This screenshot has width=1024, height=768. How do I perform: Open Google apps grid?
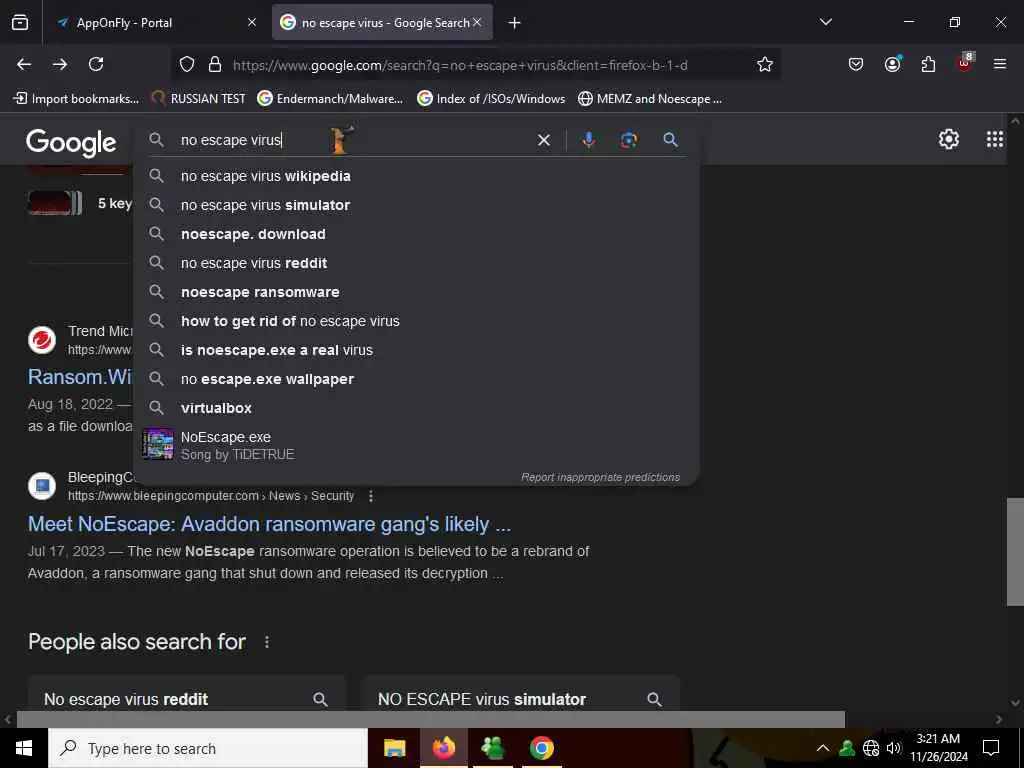(x=995, y=139)
